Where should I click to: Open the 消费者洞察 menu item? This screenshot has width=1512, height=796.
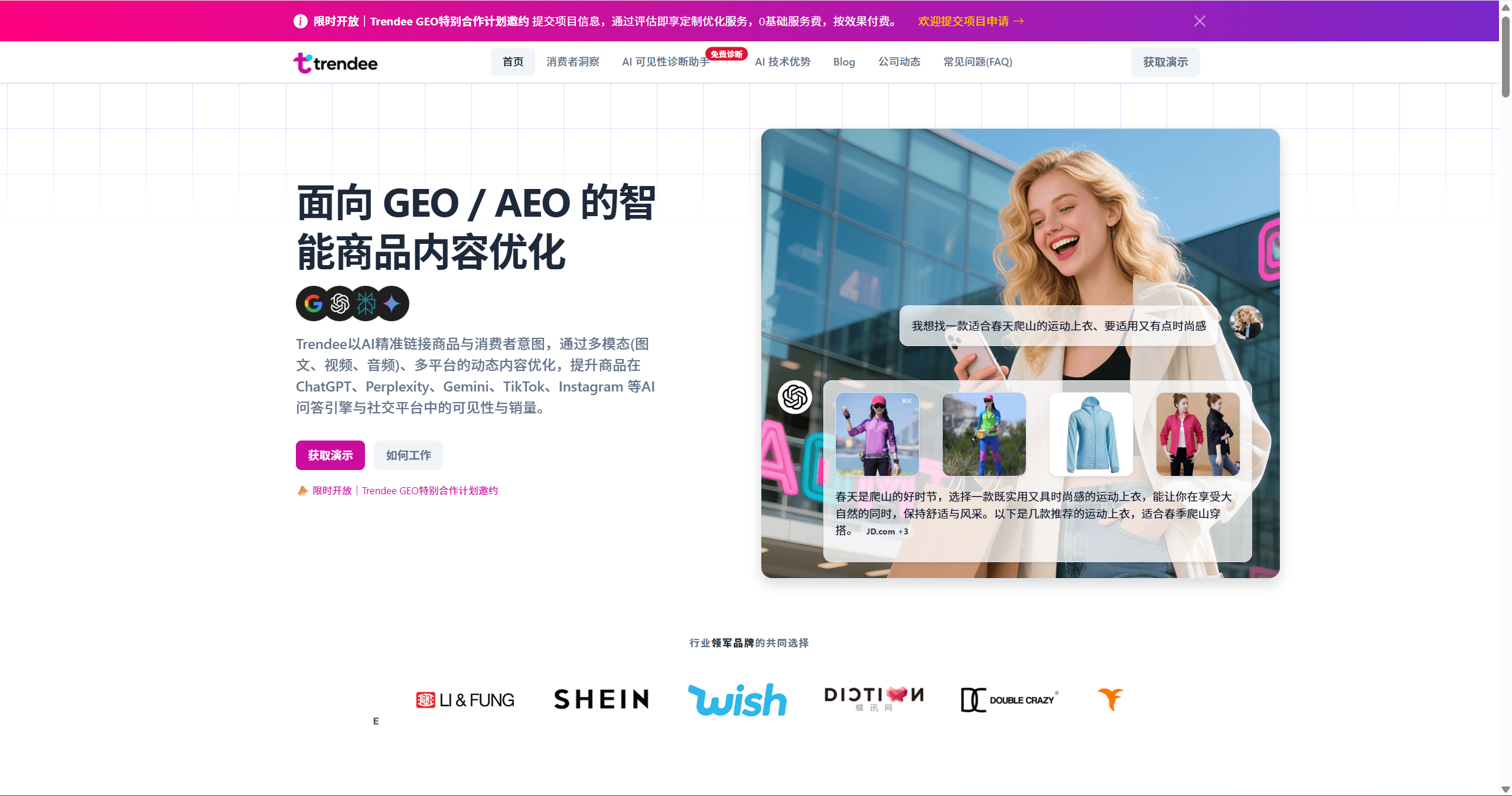click(x=572, y=62)
